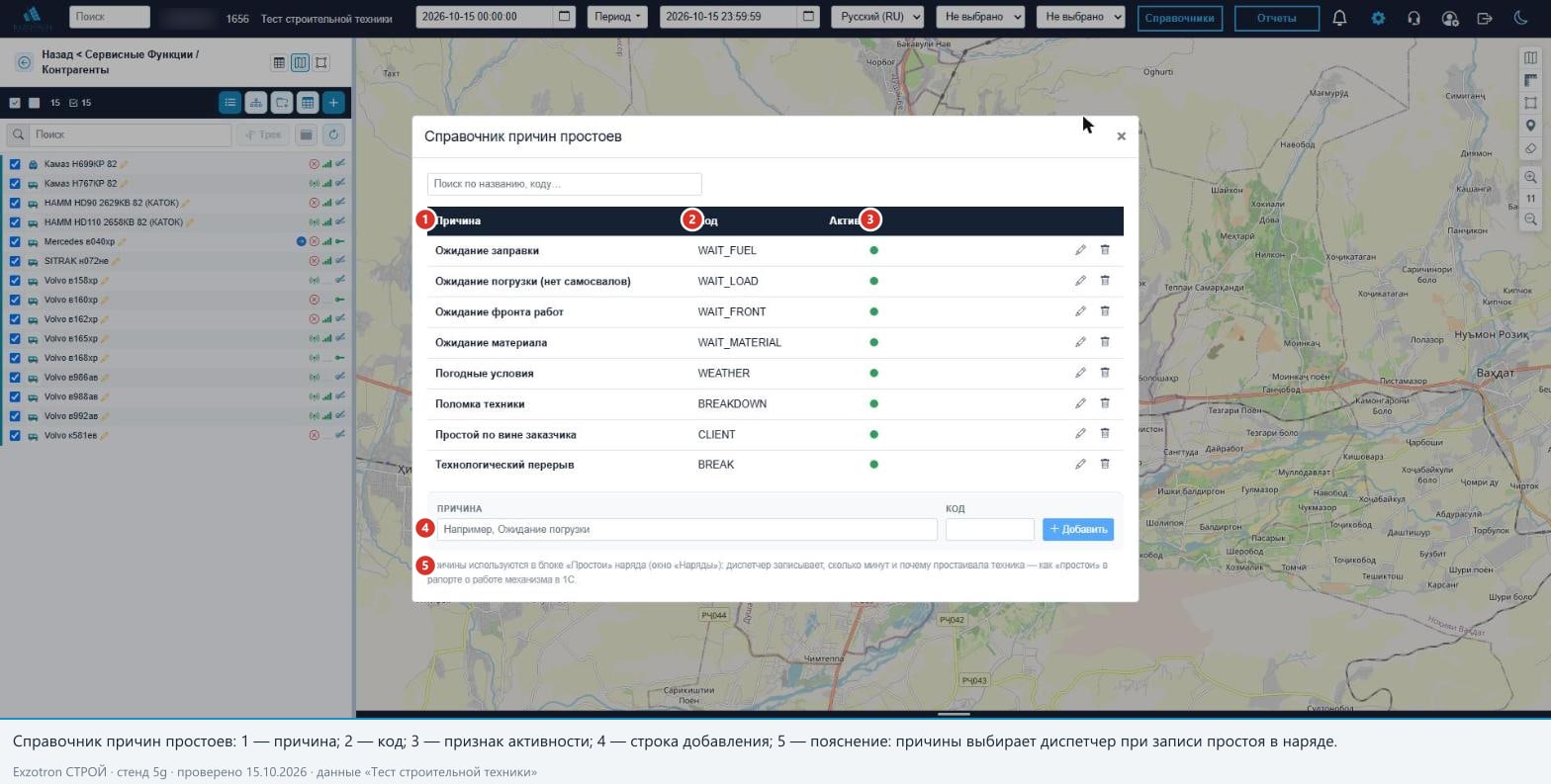This screenshot has height=784, width=1551.
Task: Open the Отчеты menu
Action: tap(1276, 18)
